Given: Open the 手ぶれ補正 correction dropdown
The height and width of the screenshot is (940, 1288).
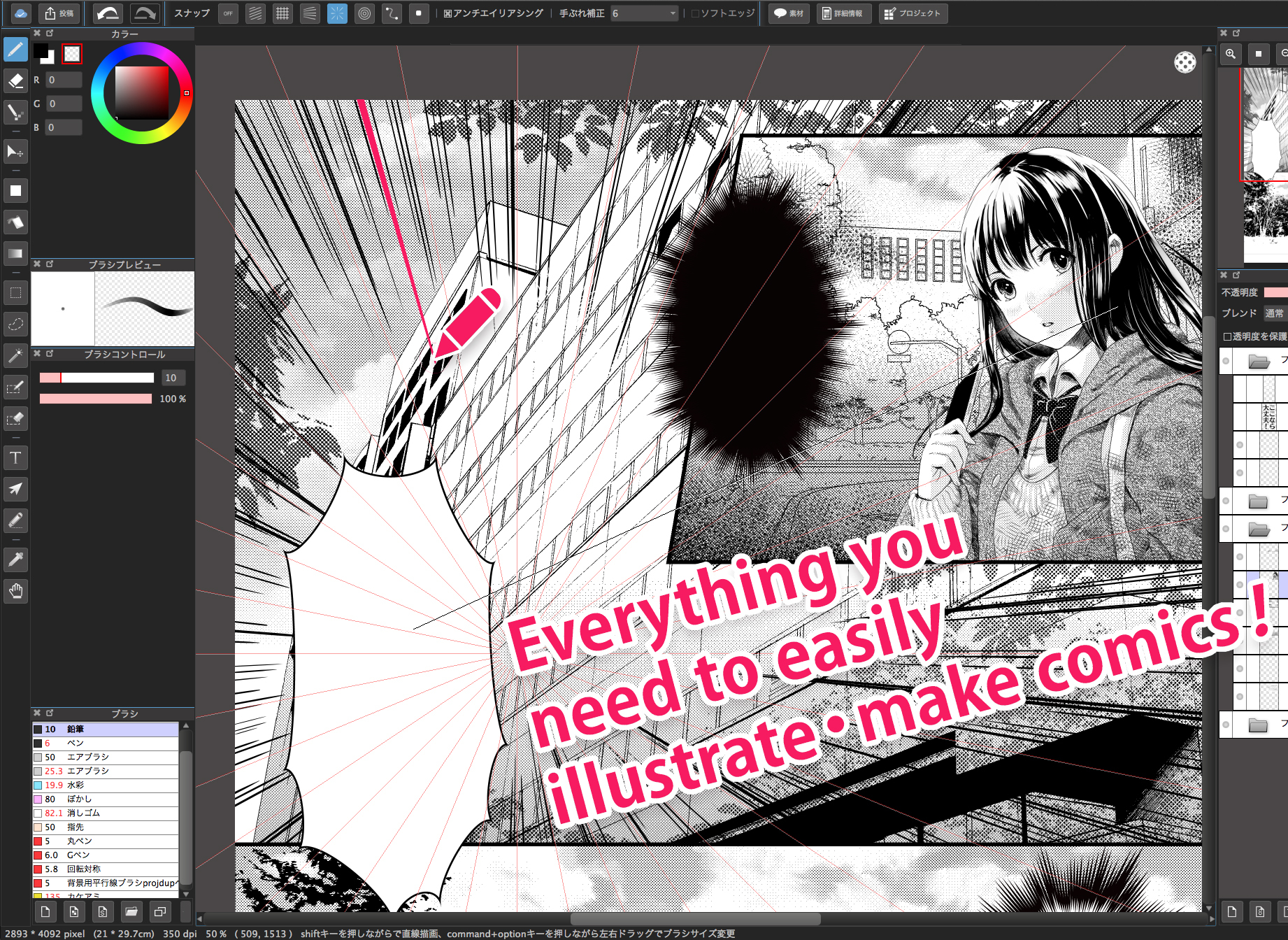Looking at the screenshot, I should point(643,13).
